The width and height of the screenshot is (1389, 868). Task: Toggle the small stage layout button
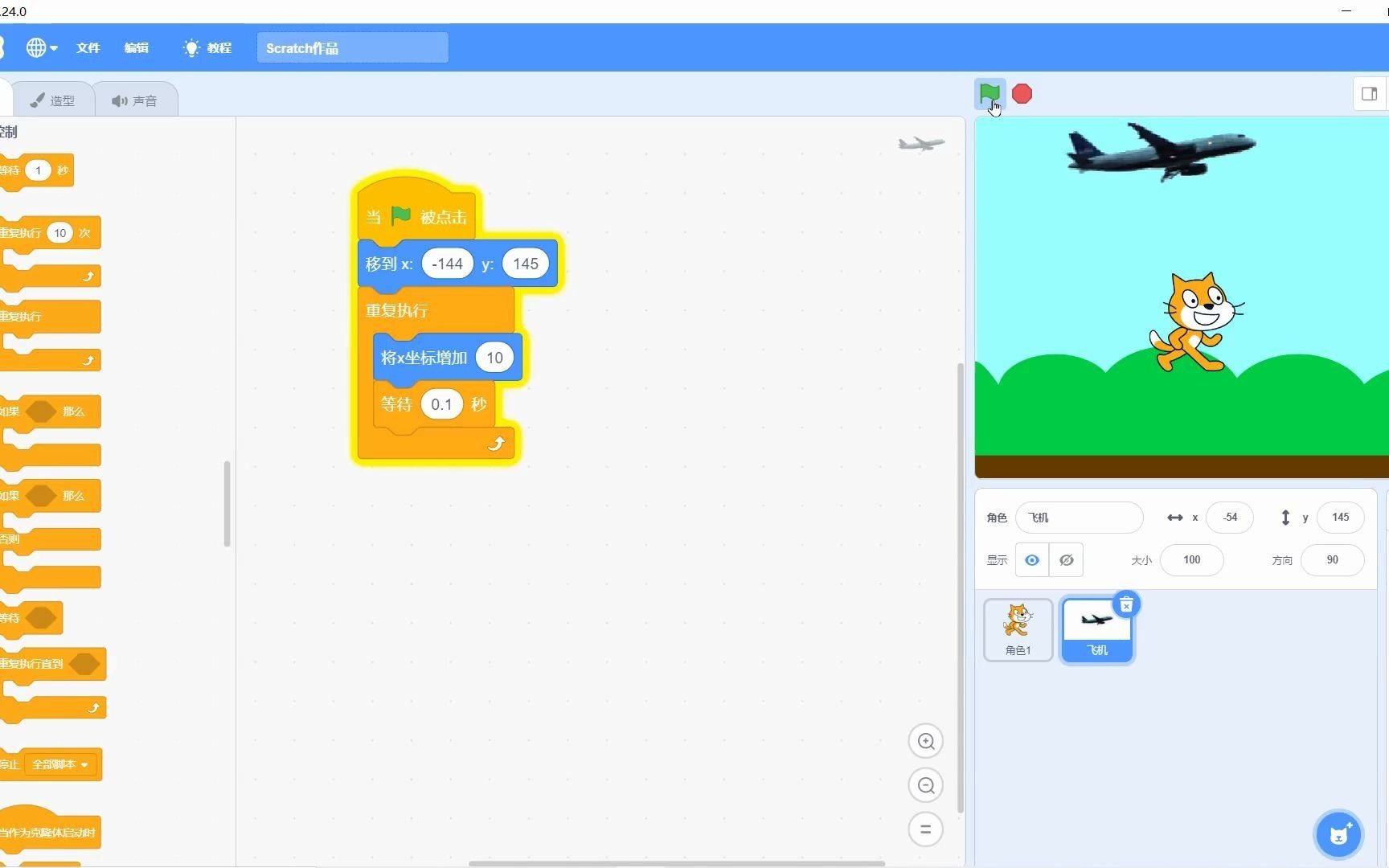pos(1370,94)
